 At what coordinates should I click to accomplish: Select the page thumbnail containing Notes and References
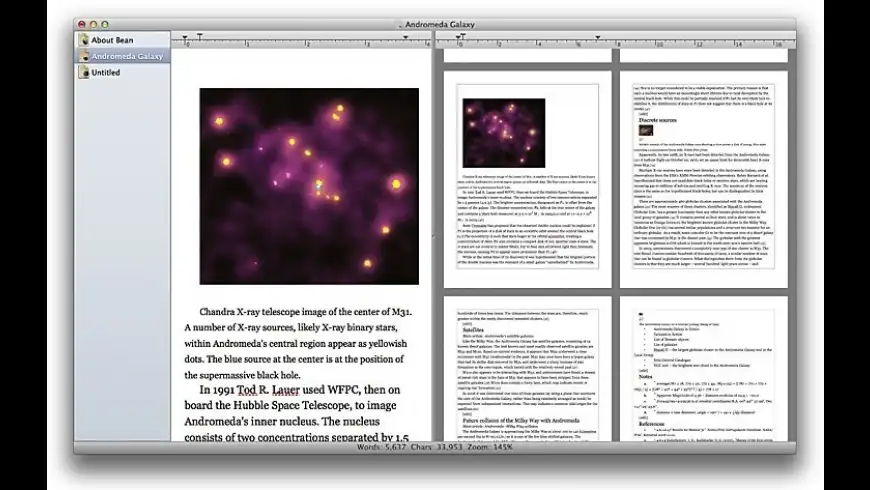click(704, 369)
